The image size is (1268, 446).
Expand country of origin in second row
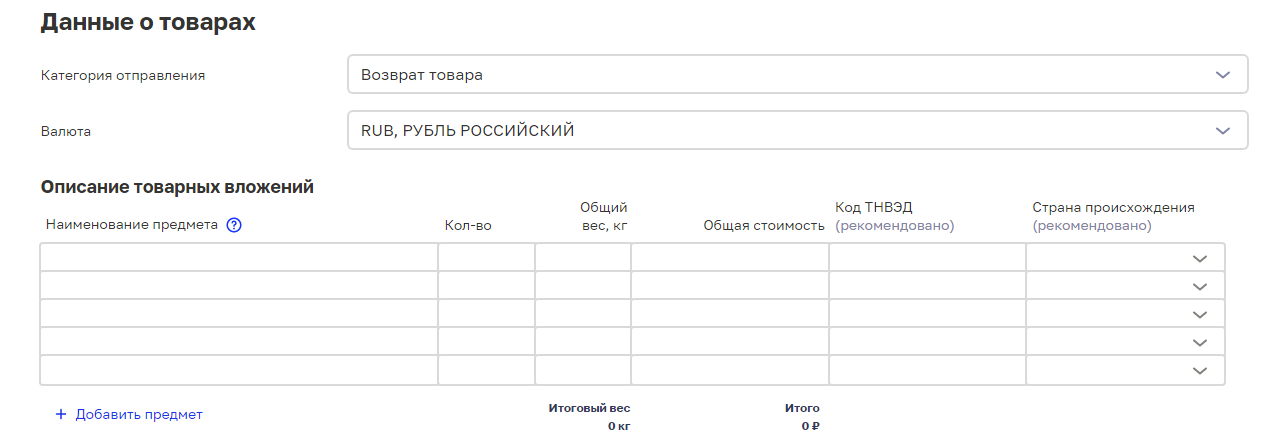coord(1200,286)
